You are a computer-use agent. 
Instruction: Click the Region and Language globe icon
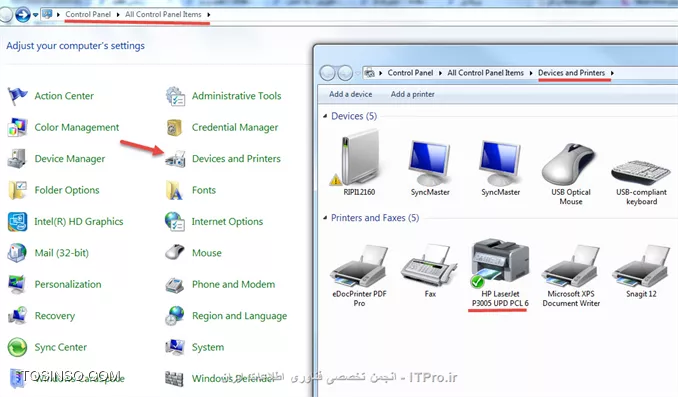tap(175, 316)
